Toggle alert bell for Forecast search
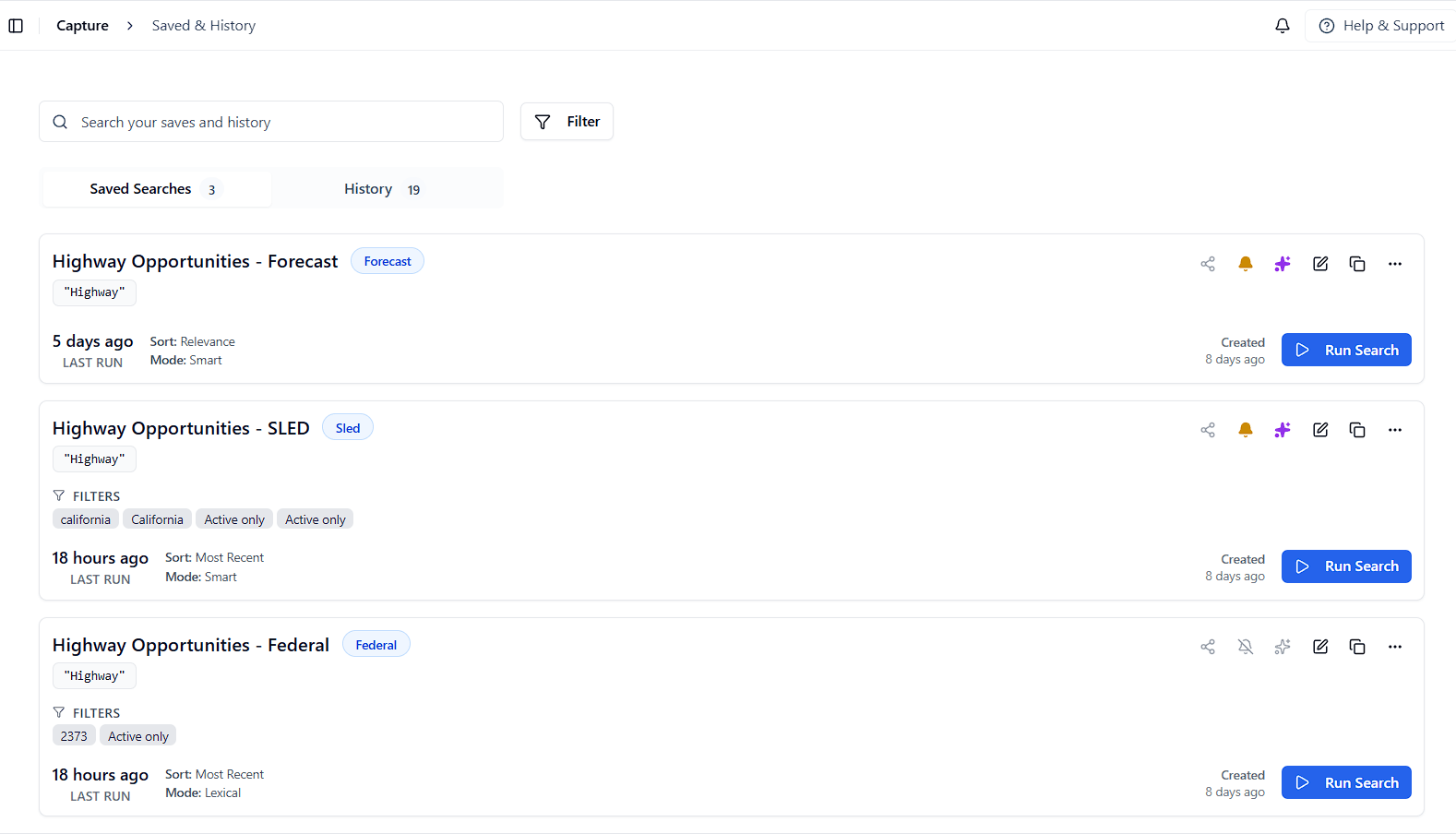 tap(1246, 264)
